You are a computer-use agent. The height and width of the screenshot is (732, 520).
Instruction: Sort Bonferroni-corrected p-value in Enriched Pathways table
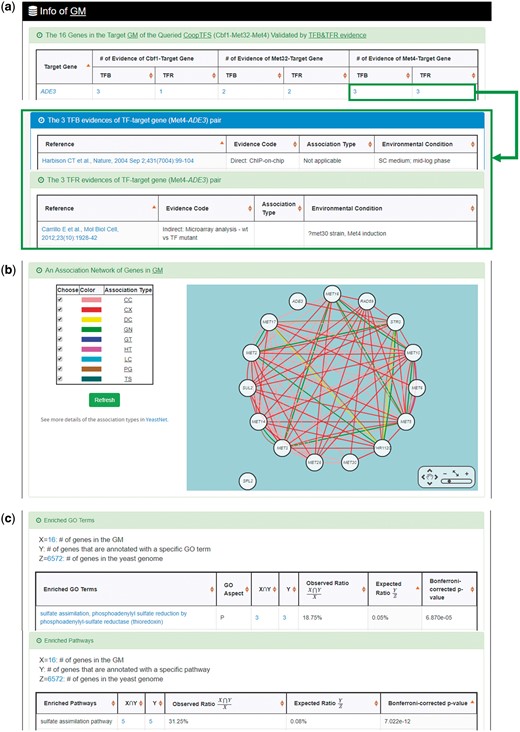coord(473,703)
